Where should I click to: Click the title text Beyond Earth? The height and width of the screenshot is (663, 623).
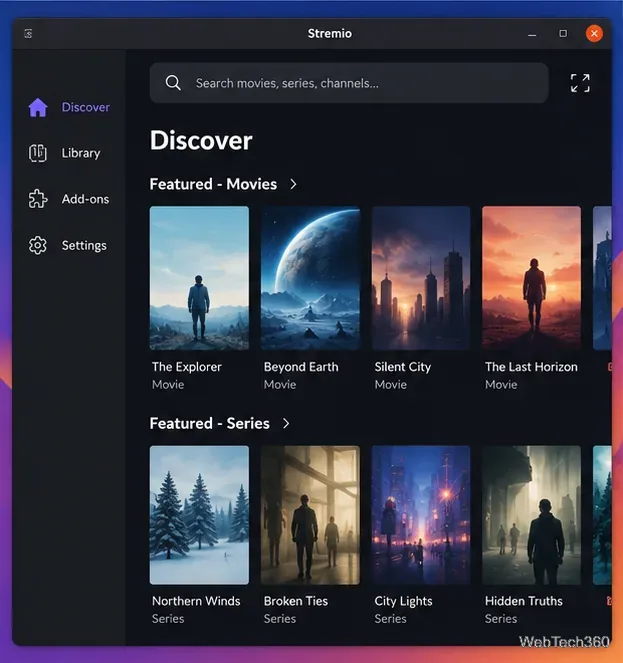(301, 367)
